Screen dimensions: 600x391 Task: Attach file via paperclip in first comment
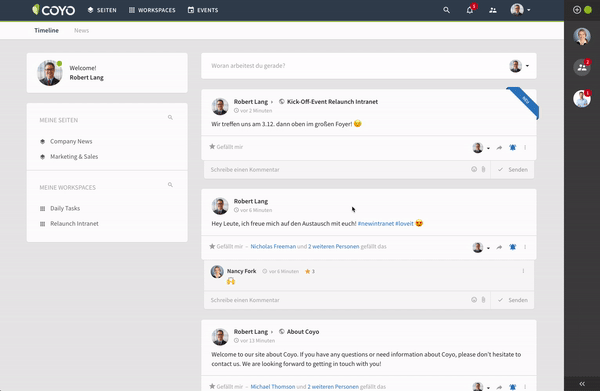pos(483,169)
